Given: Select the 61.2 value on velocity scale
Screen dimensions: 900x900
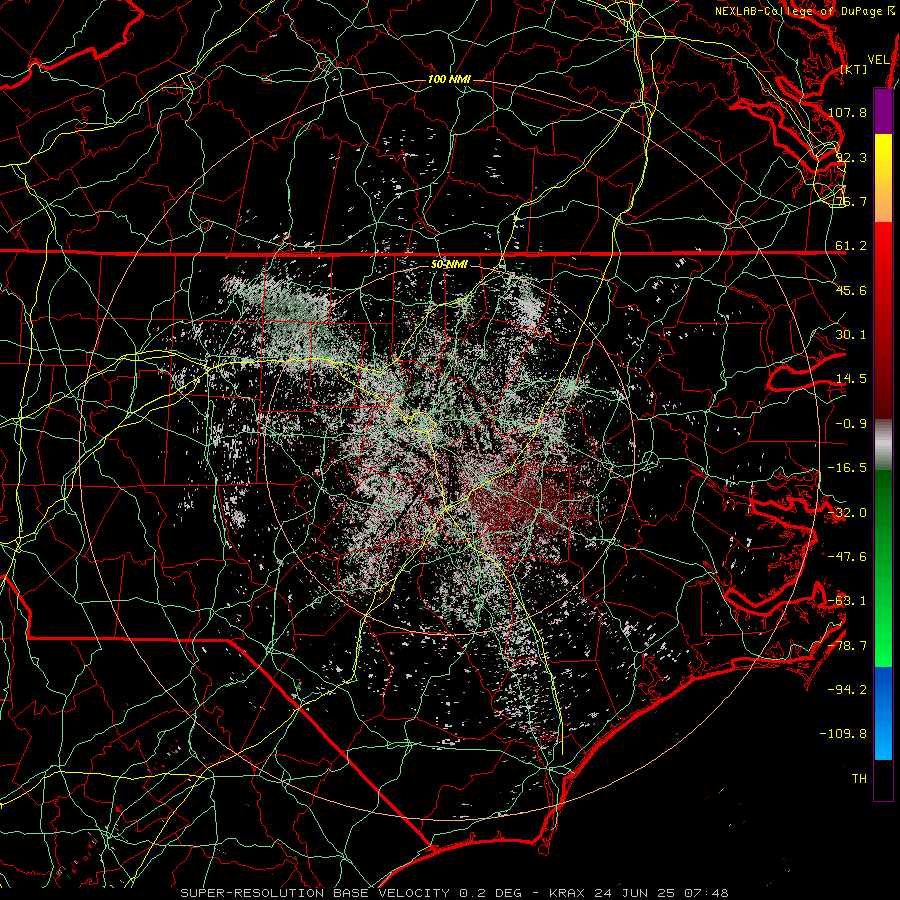Looking at the screenshot, I should tap(851, 246).
